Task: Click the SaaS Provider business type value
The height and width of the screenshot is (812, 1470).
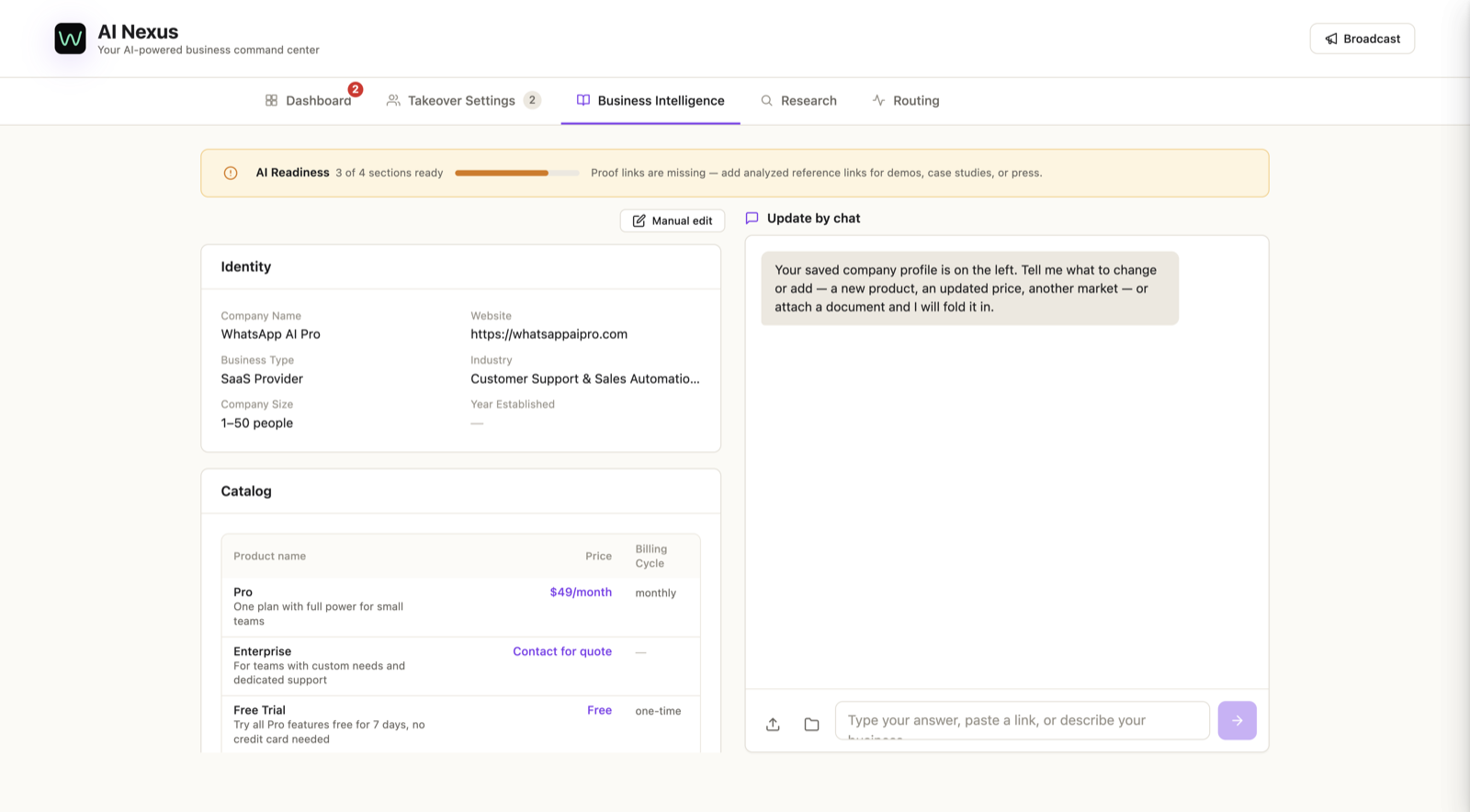Action: point(262,378)
